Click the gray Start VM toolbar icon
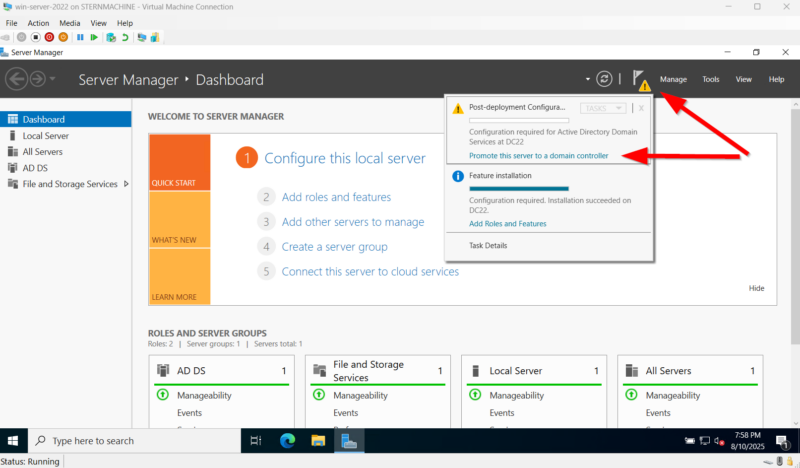800x468 pixels. coord(21,37)
